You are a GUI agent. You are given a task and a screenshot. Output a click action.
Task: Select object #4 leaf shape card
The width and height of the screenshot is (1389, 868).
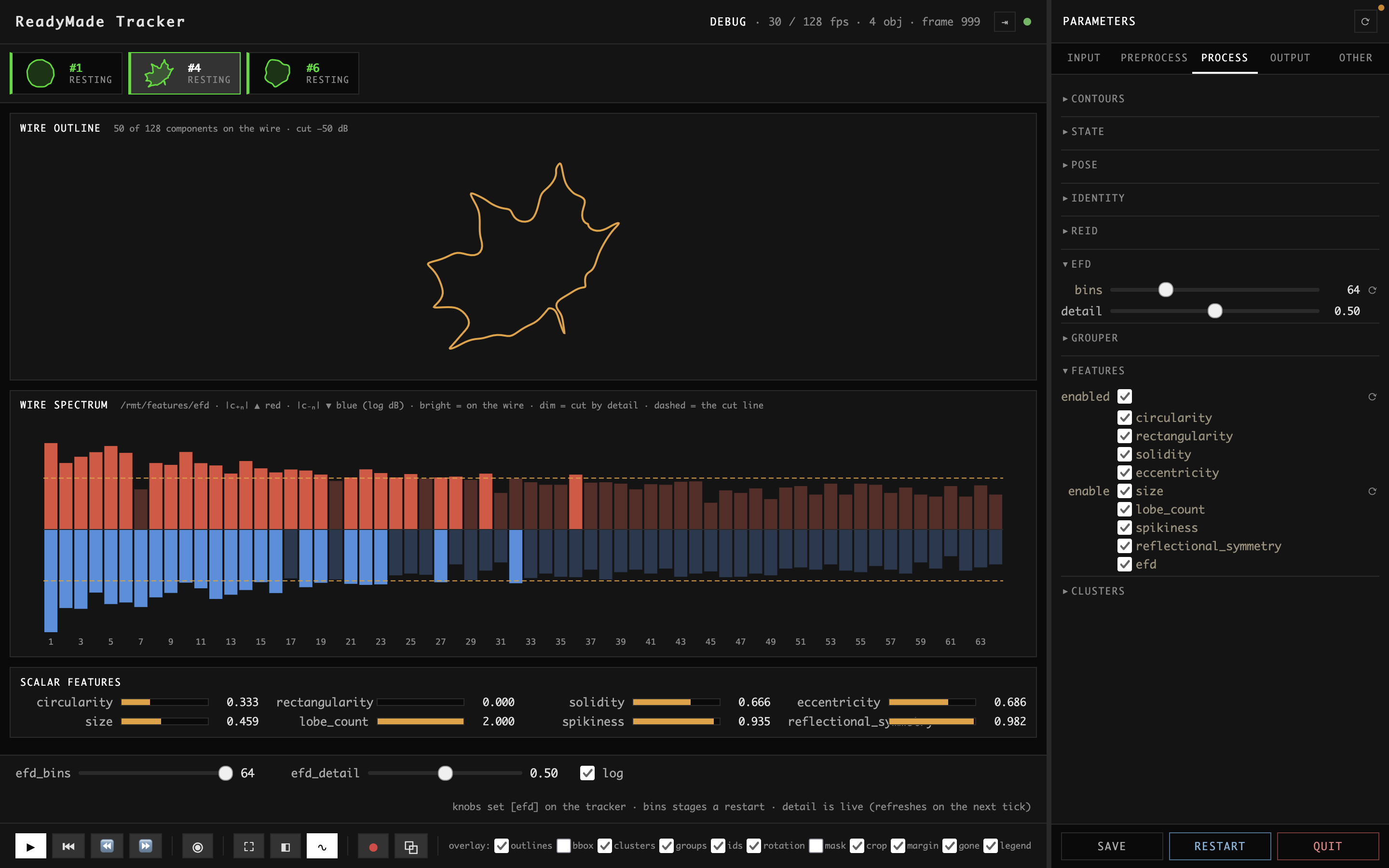tap(184, 73)
